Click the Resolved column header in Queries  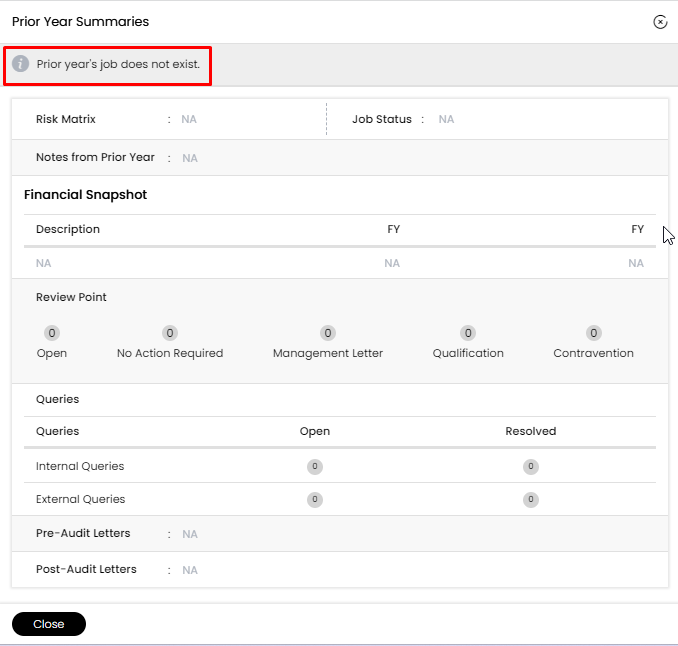pos(530,431)
